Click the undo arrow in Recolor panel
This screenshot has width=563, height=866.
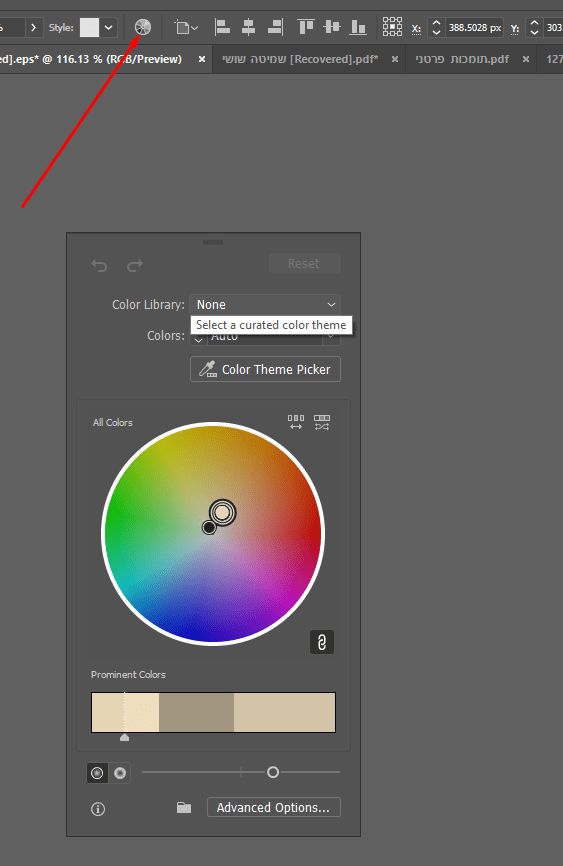coord(99,266)
